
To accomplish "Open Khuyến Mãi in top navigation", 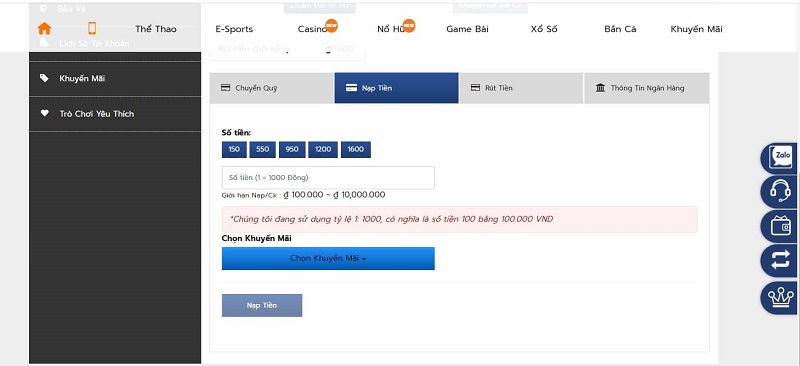I will coord(696,29).
